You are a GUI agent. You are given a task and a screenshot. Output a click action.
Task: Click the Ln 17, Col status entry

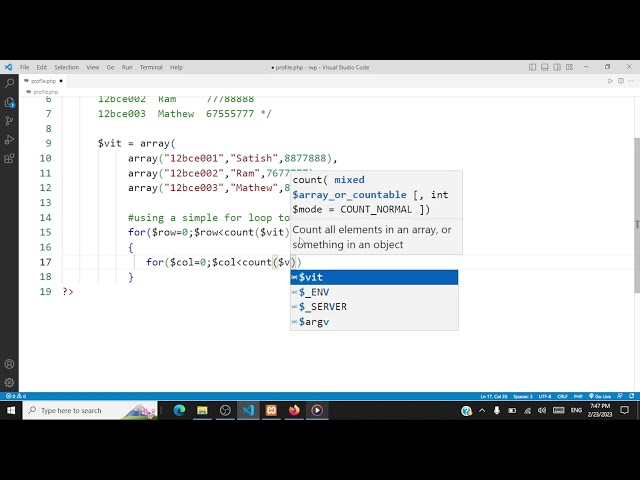tap(493, 396)
